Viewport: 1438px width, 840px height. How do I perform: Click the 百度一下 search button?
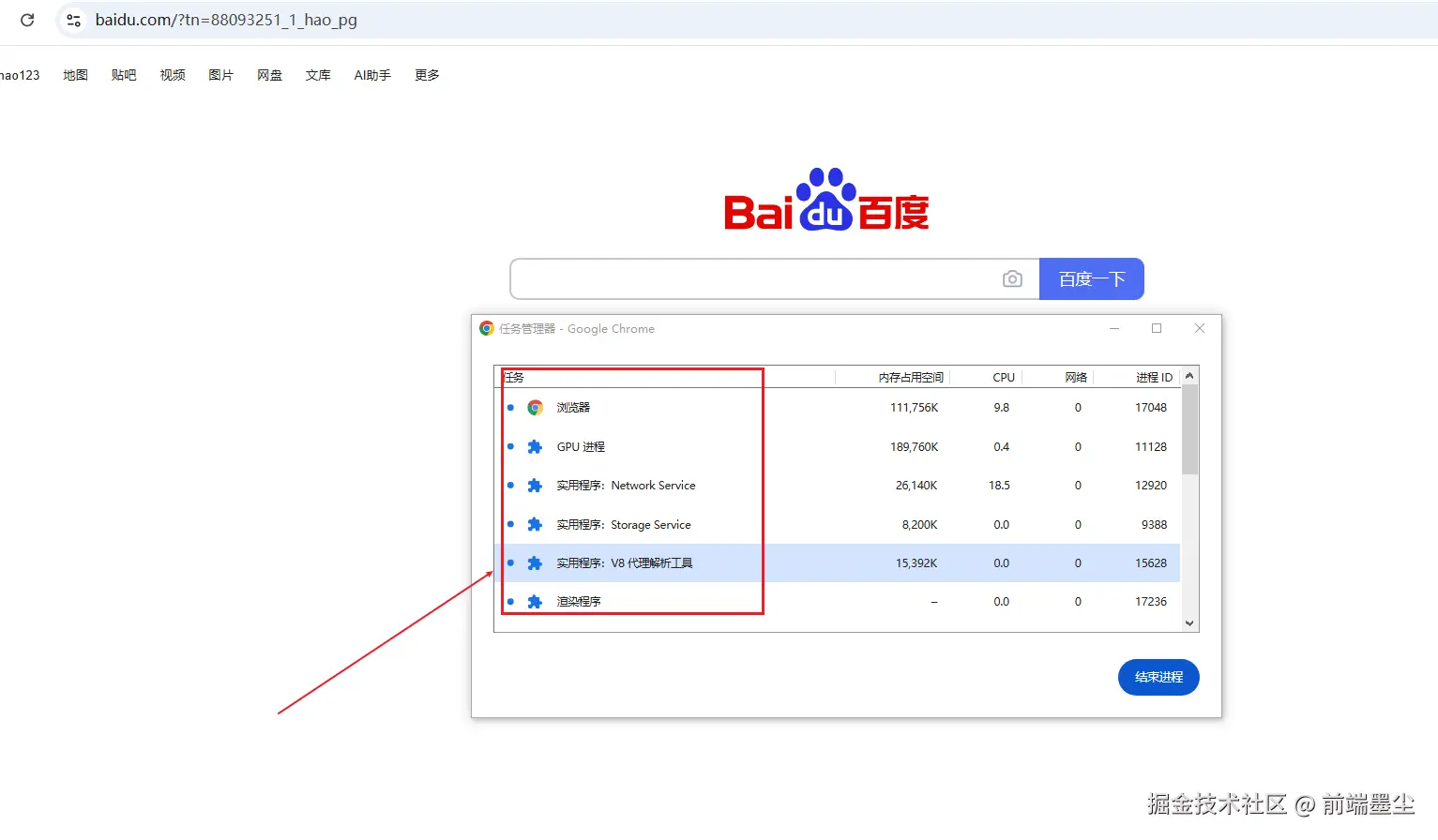click(x=1092, y=279)
